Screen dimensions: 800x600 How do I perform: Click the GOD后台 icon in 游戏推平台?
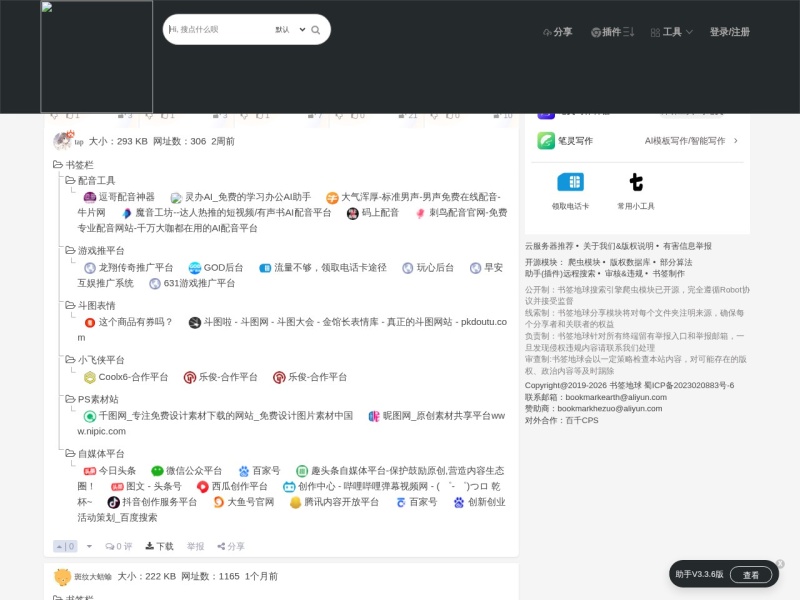[195, 267]
